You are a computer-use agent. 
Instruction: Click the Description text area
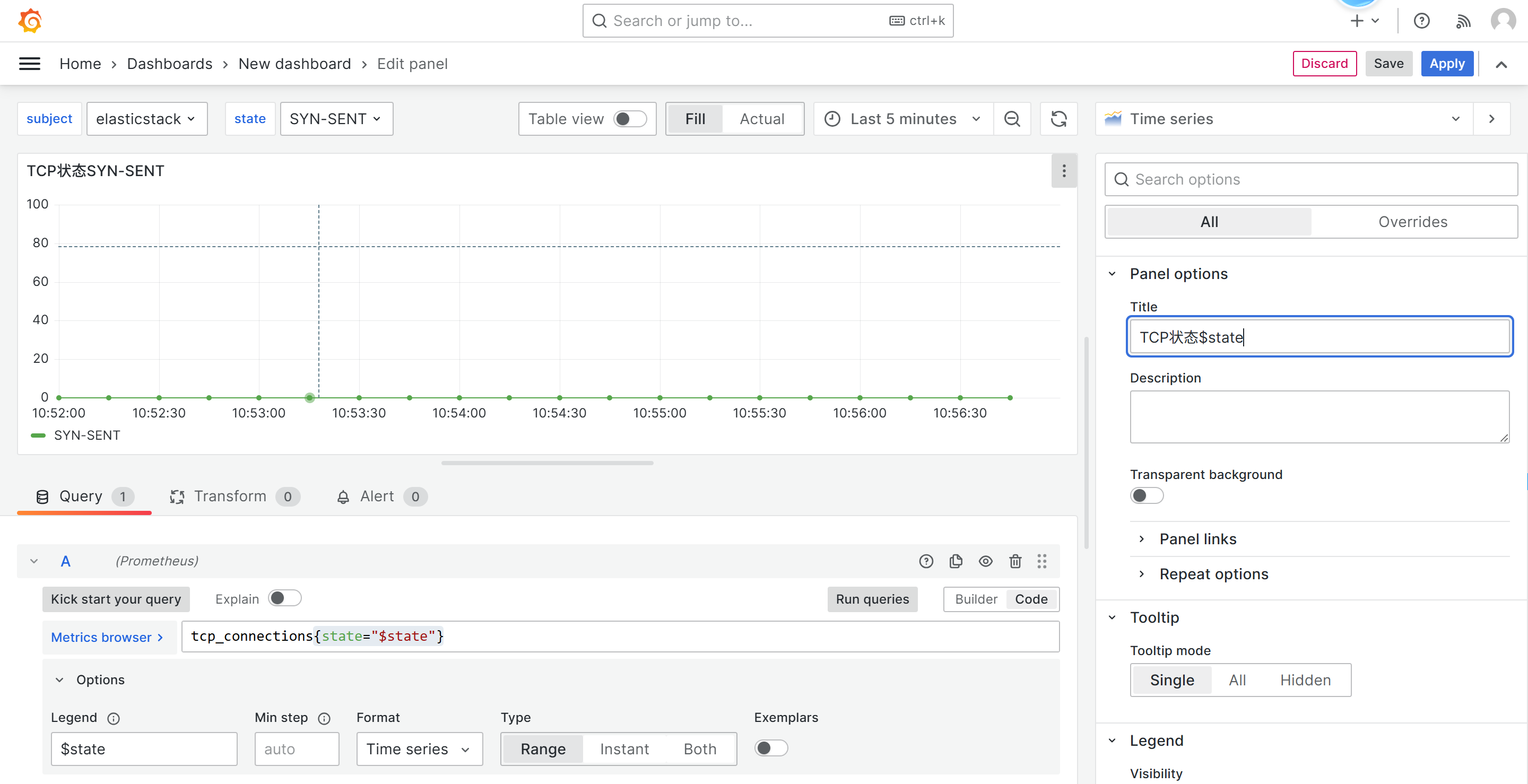1319,416
